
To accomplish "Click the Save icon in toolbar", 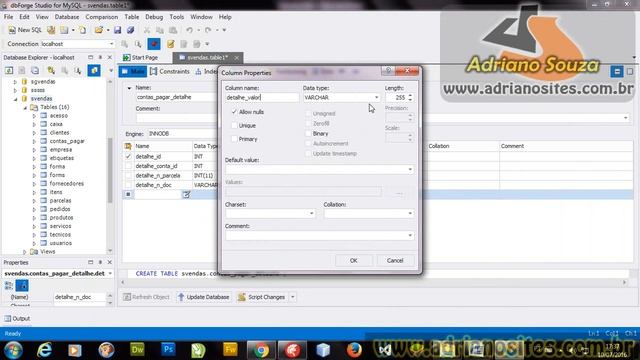I will click(x=118, y=30).
